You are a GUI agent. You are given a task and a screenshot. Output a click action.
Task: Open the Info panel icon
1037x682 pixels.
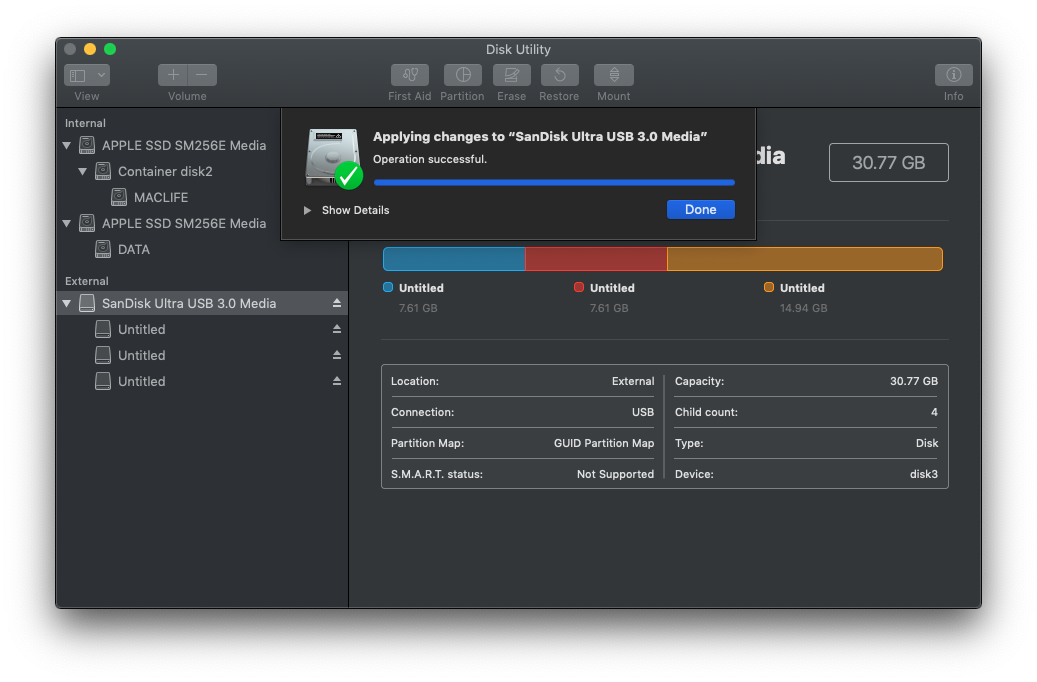[x=953, y=74]
